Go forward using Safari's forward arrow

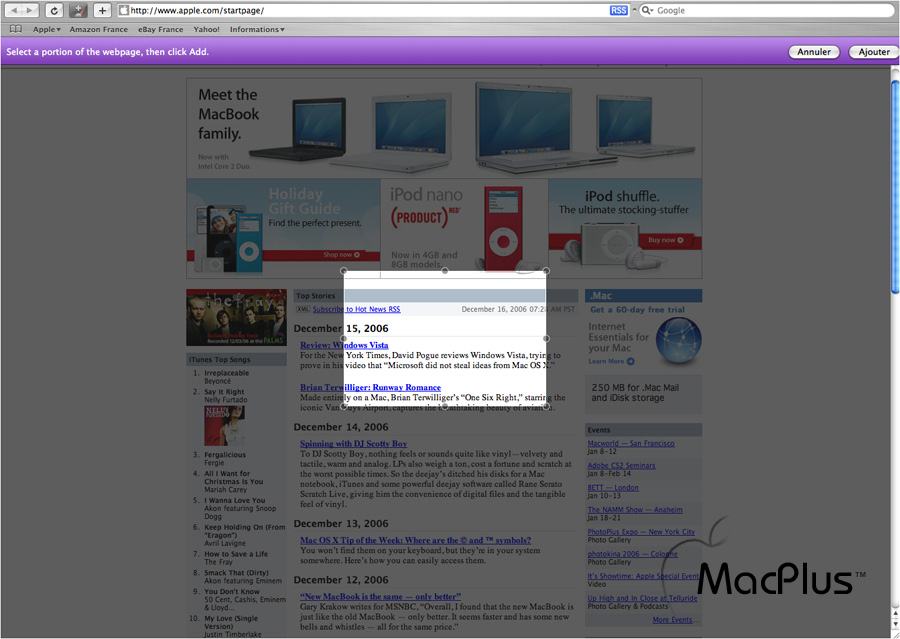coord(30,10)
